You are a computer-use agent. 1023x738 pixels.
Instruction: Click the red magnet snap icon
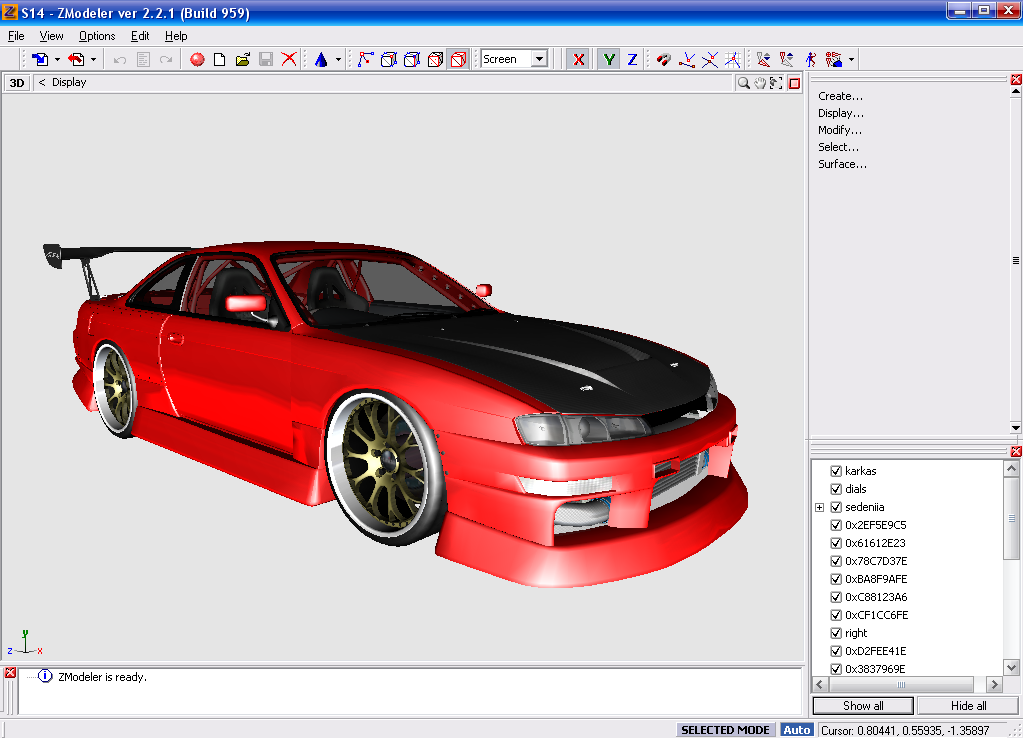coord(663,60)
